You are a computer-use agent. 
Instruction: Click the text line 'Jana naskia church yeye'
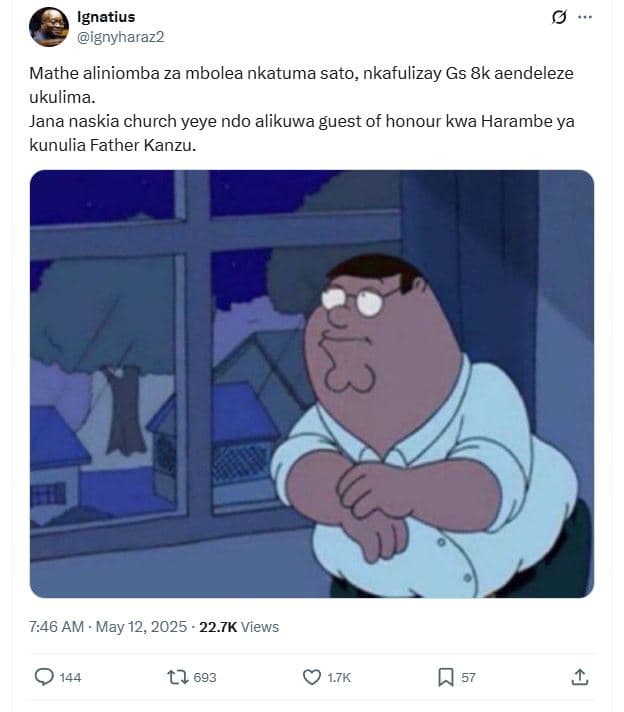click(x=302, y=121)
